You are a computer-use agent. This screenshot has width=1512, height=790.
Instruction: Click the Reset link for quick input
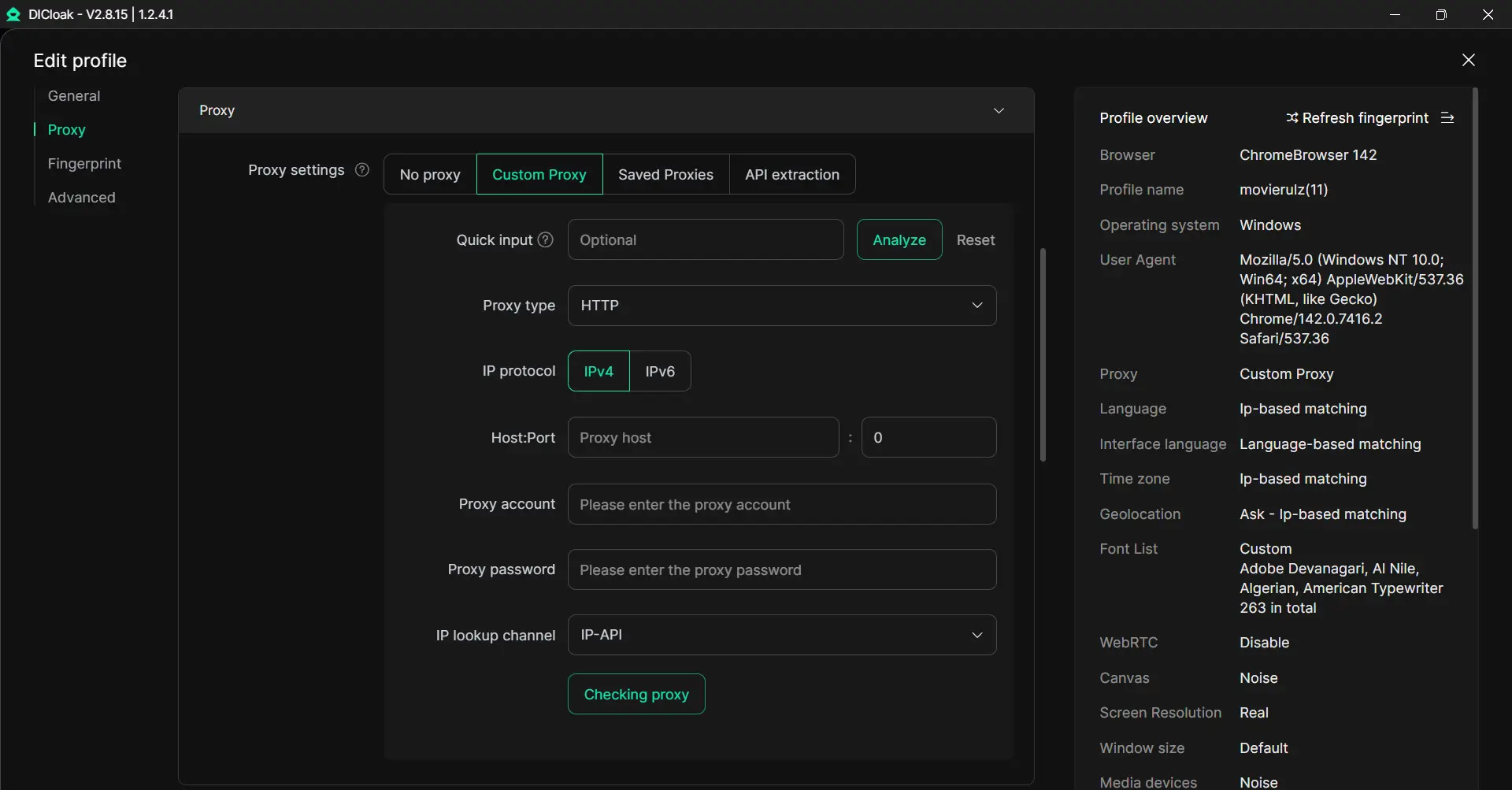pyautogui.click(x=975, y=240)
